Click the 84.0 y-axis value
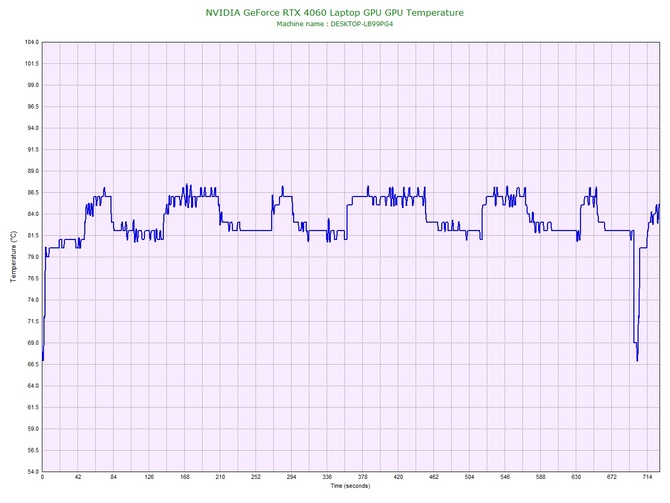The width and height of the screenshot is (670, 503). click(32, 214)
